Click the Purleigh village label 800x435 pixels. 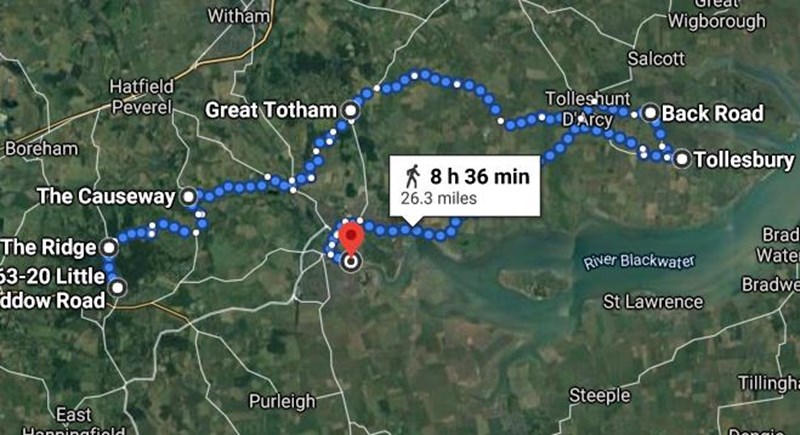click(282, 402)
